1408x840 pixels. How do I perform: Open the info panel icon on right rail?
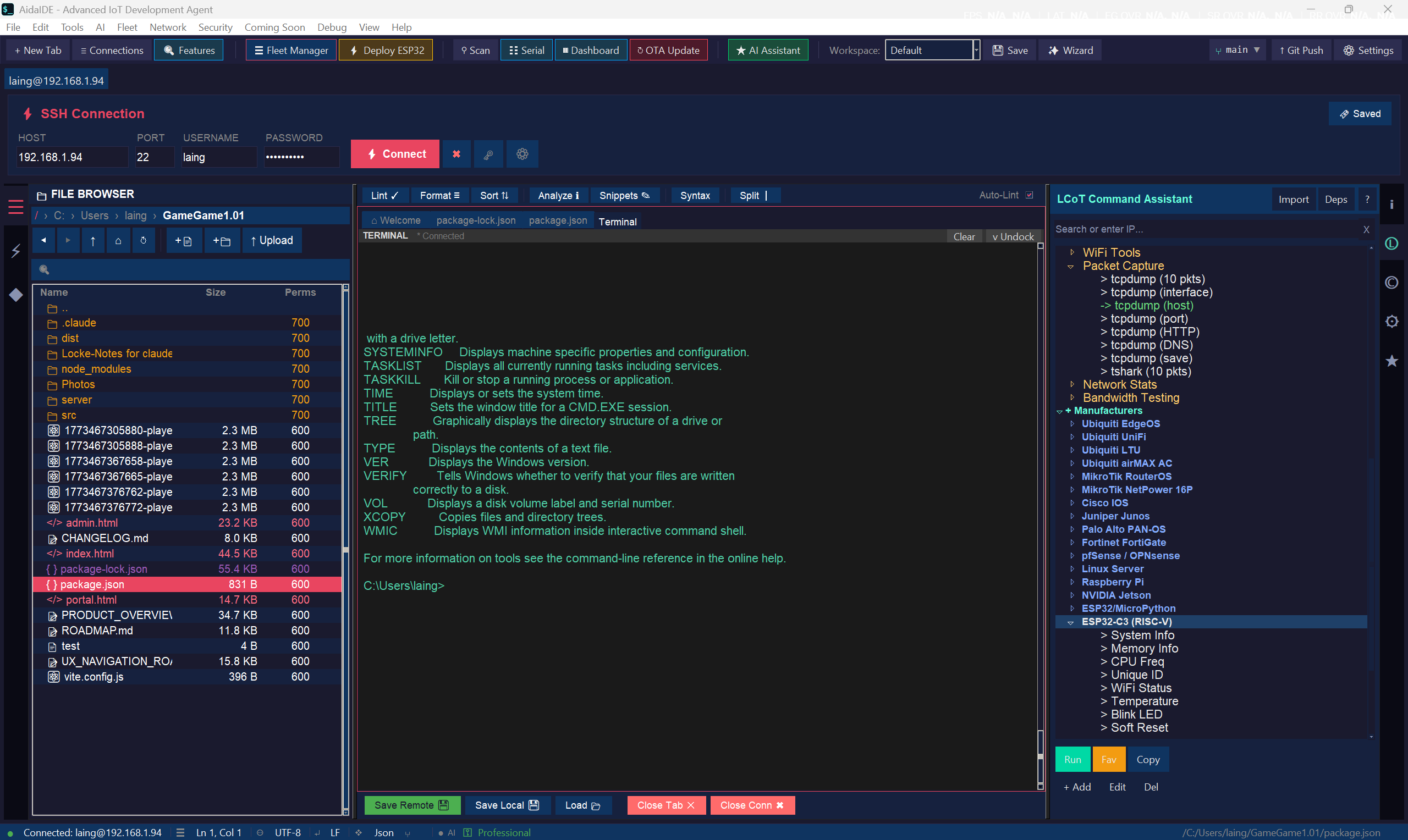[1391, 205]
